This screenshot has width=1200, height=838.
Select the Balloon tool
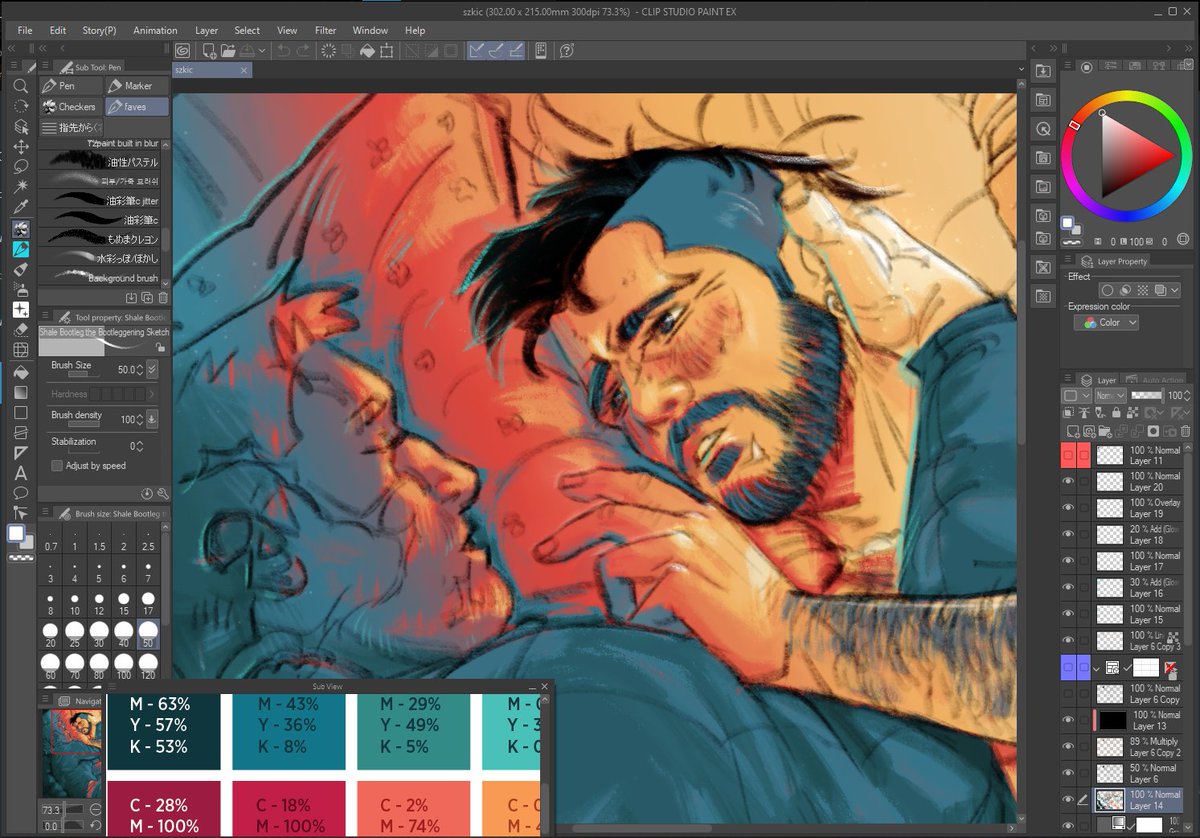20,493
